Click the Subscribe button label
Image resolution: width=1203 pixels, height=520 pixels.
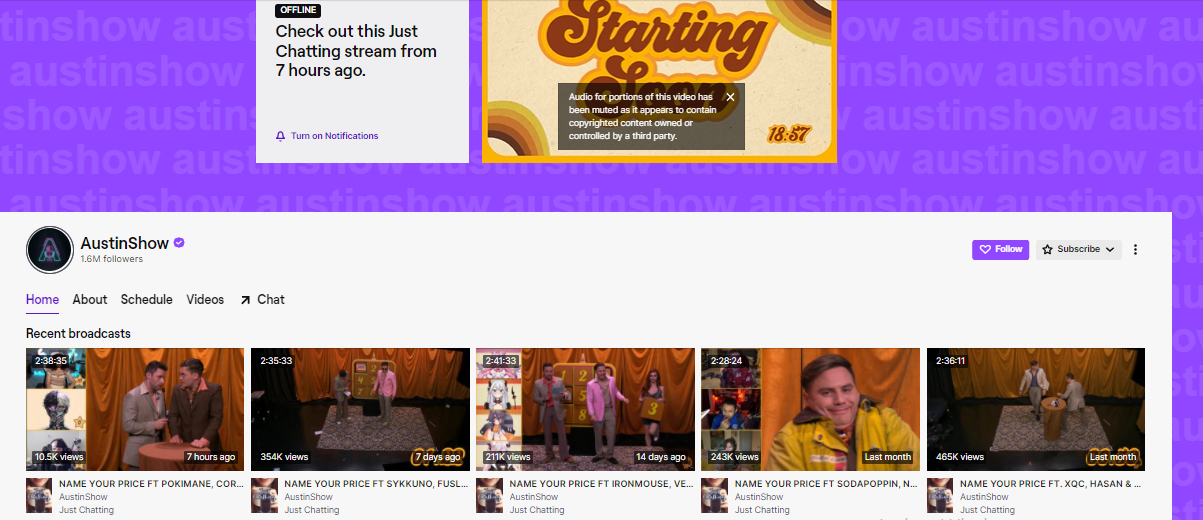1079,249
